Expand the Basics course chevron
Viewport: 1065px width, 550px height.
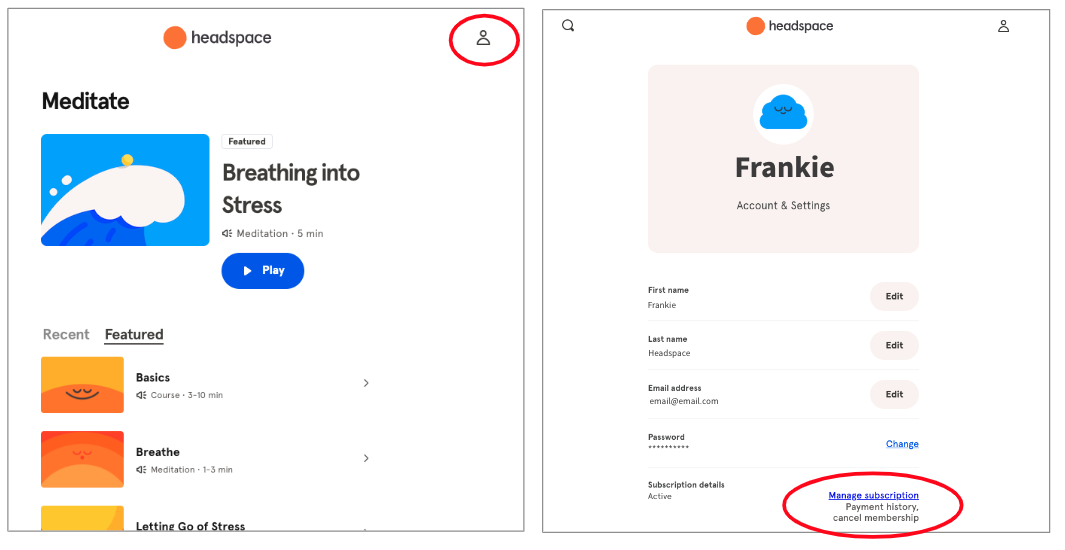(x=366, y=384)
